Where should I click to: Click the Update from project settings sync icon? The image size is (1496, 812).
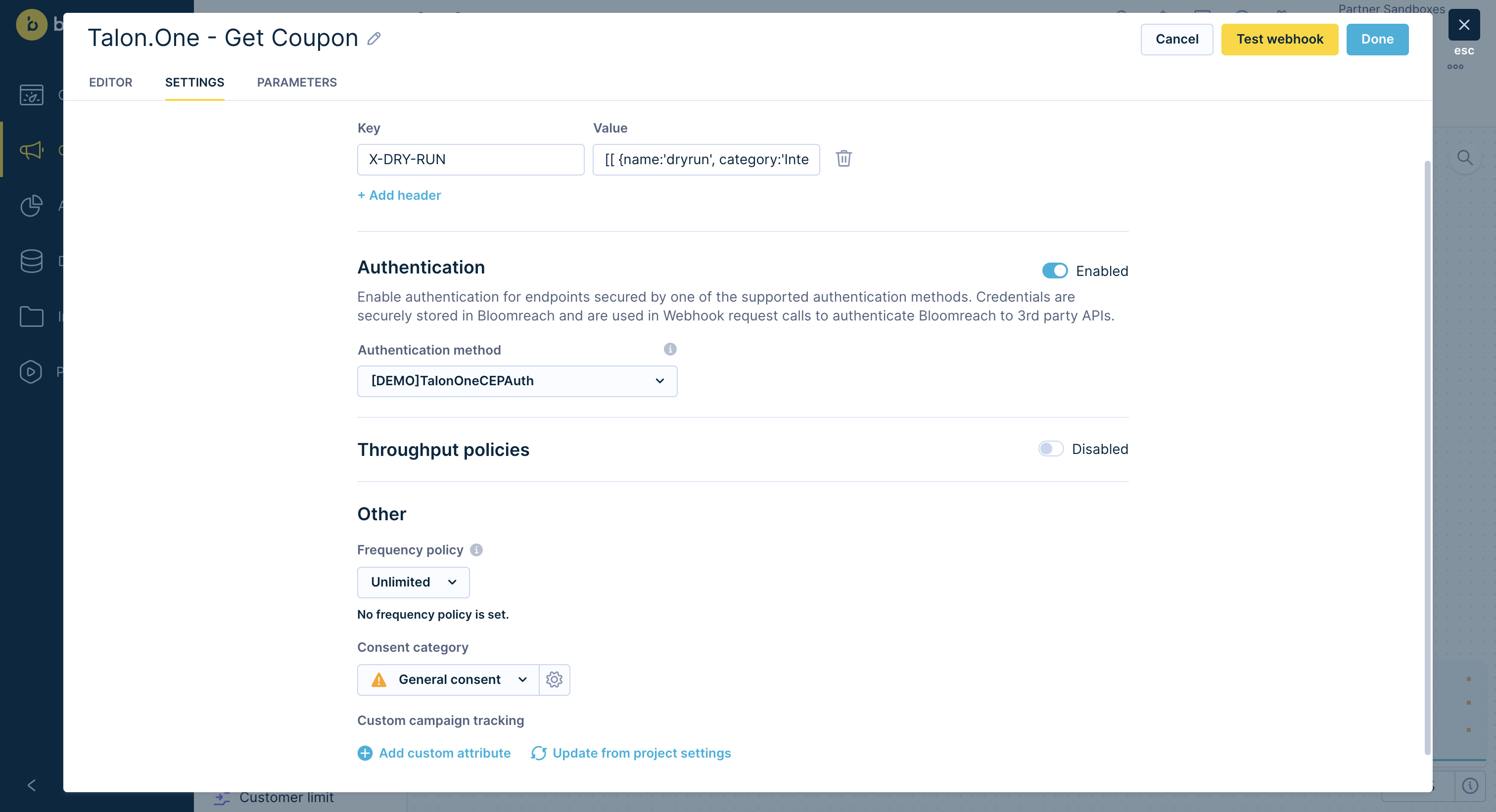click(538, 753)
